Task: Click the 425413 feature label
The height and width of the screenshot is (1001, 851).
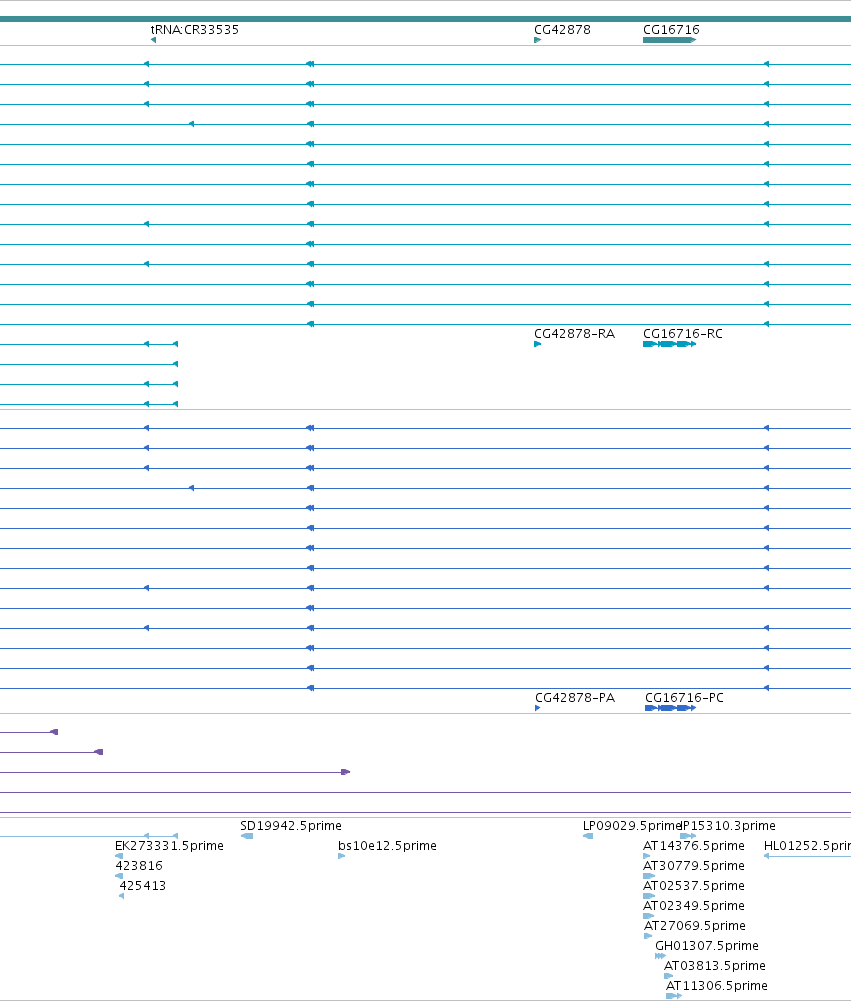Action: [142, 885]
